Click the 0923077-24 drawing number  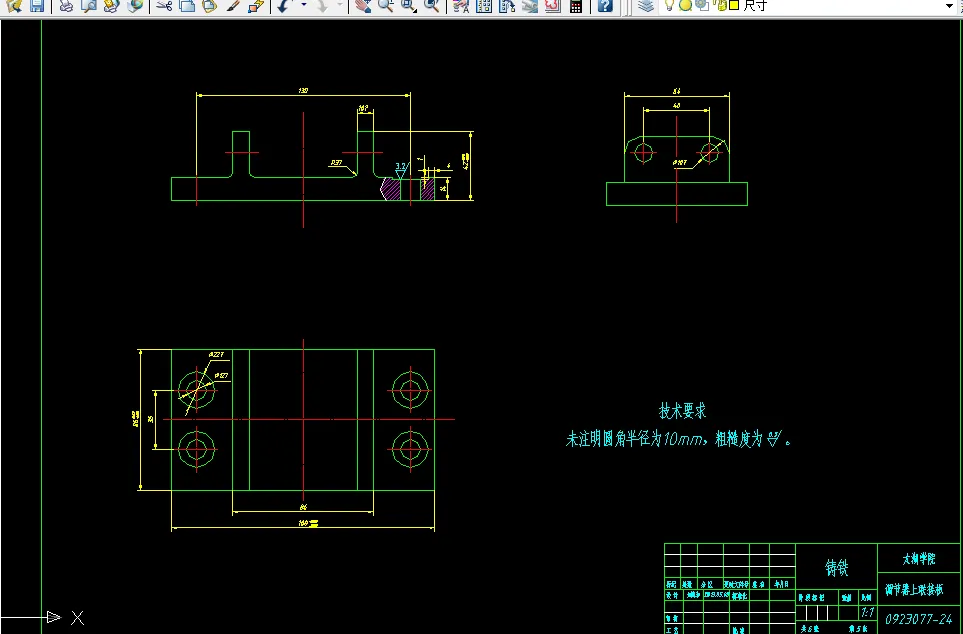(918, 619)
